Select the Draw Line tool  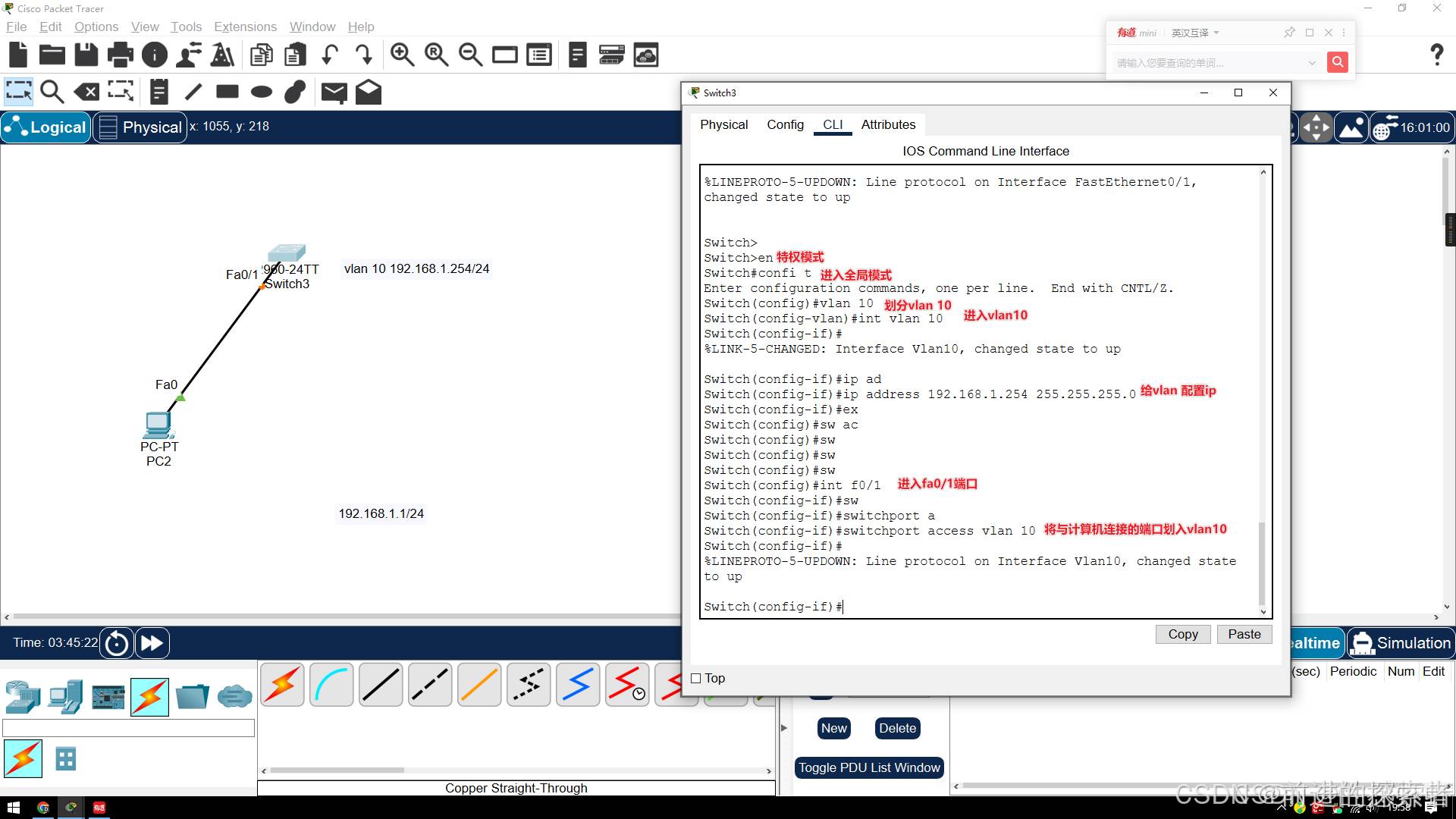click(193, 92)
